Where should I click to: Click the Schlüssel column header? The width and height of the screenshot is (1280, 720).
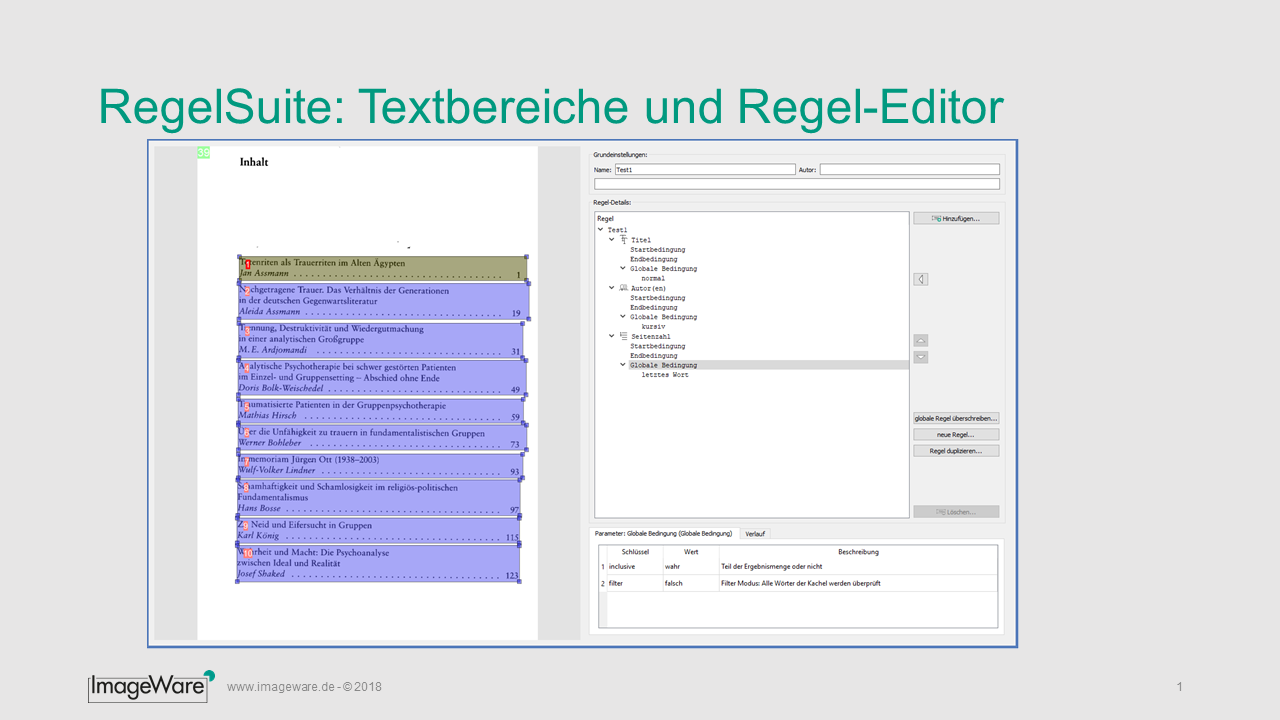point(635,552)
